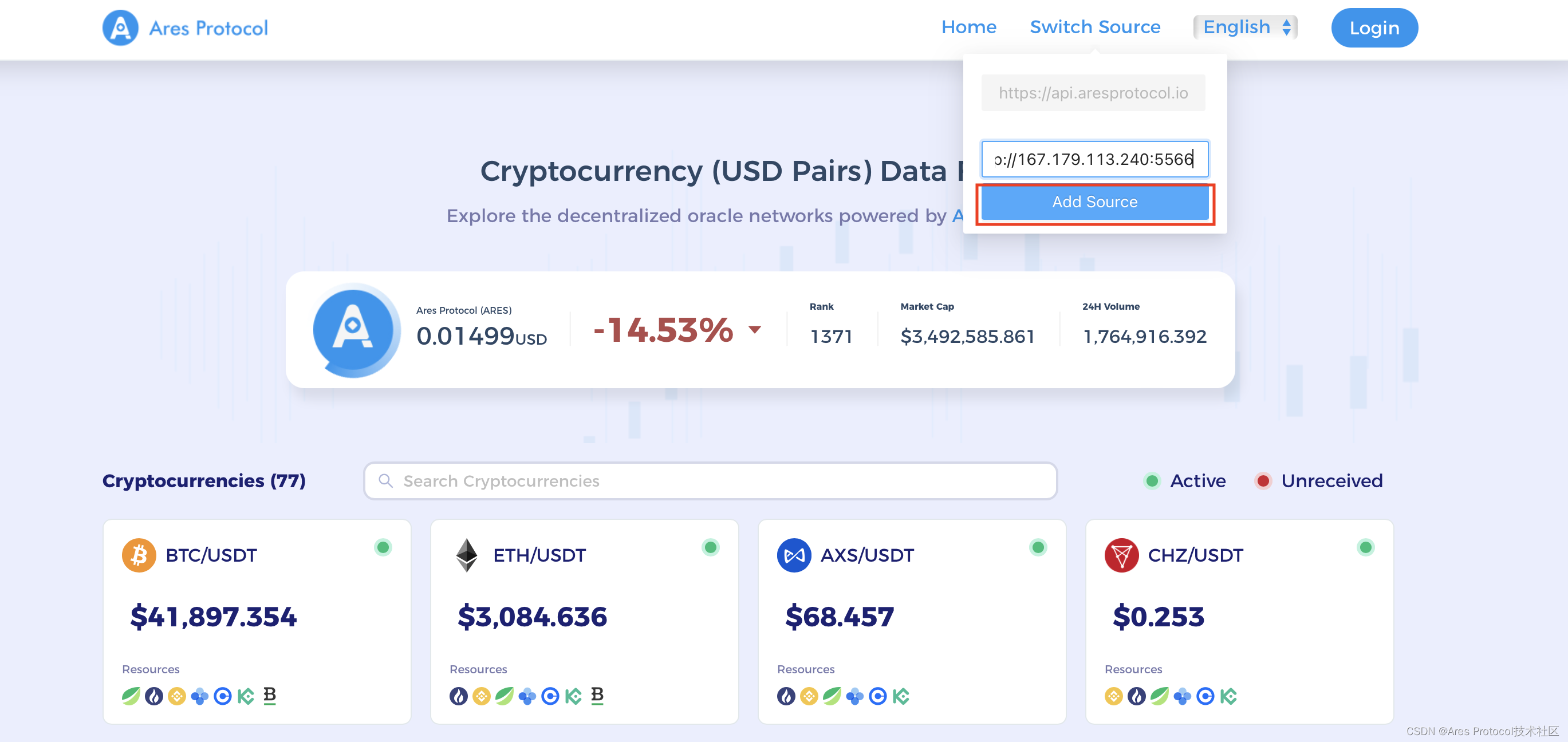This screenshot has width=1568, height=742.
Task: Click Bitfinex leaf icon under CHZ/USDT resources
Action: (x=1159, y=696)
